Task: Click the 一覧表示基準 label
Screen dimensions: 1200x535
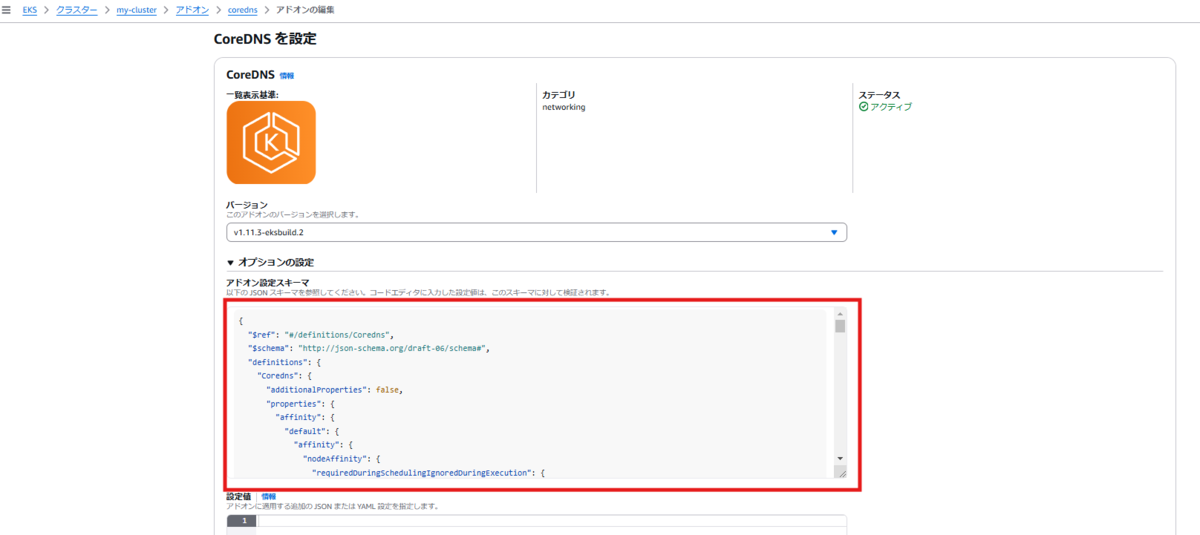Action: (252, 95)
